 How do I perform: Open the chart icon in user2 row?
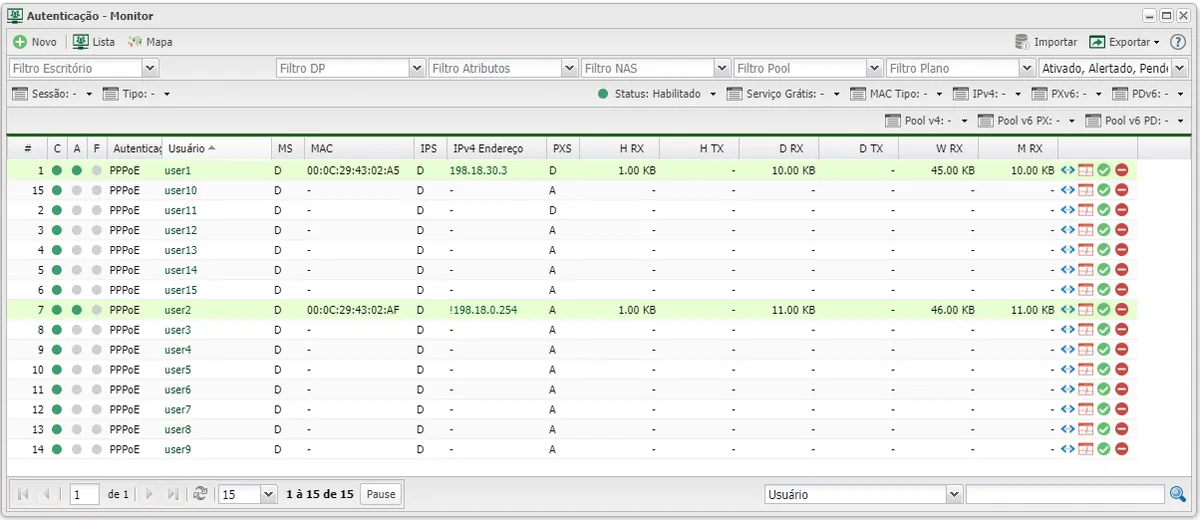click(x=1085, y=310)
